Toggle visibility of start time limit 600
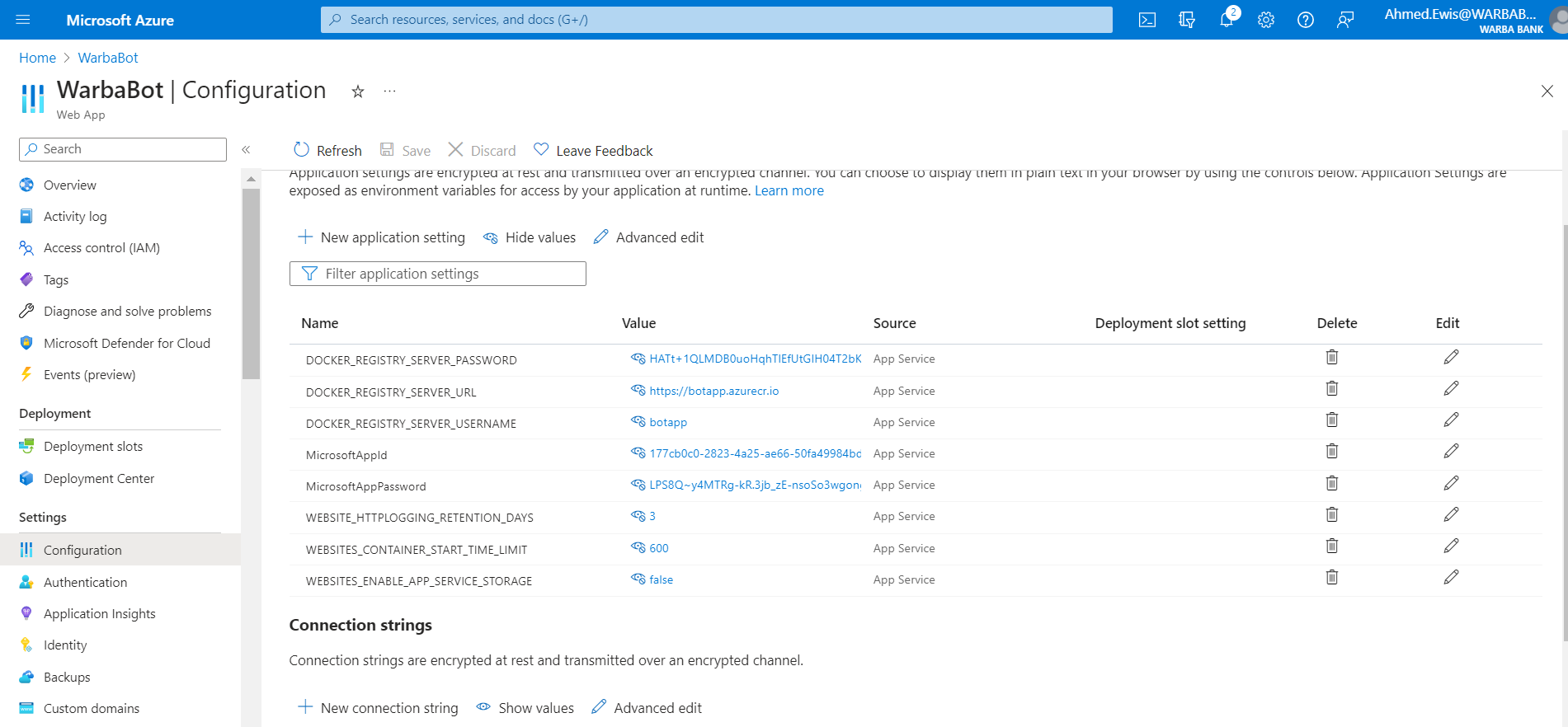This screenshot has height=727, width=1568. pyautogui.click(x=638, y=547)
